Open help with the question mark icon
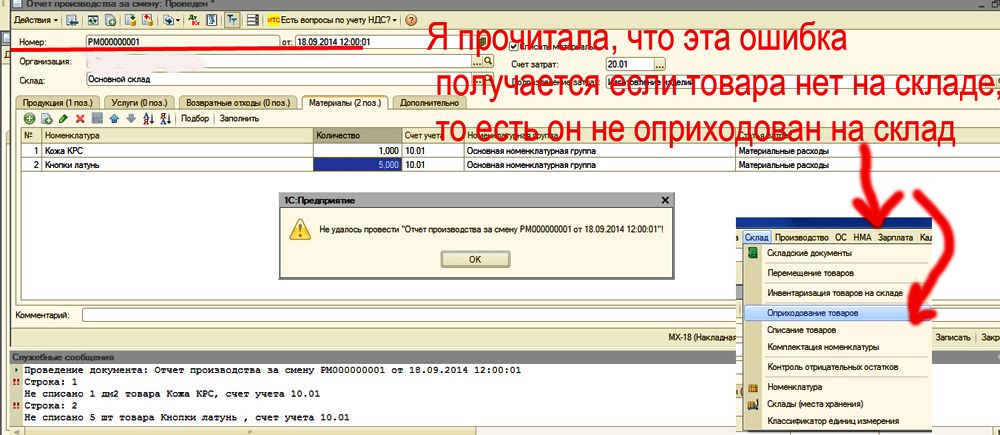This screenshot has height=435, width=1000. (411, 20)
